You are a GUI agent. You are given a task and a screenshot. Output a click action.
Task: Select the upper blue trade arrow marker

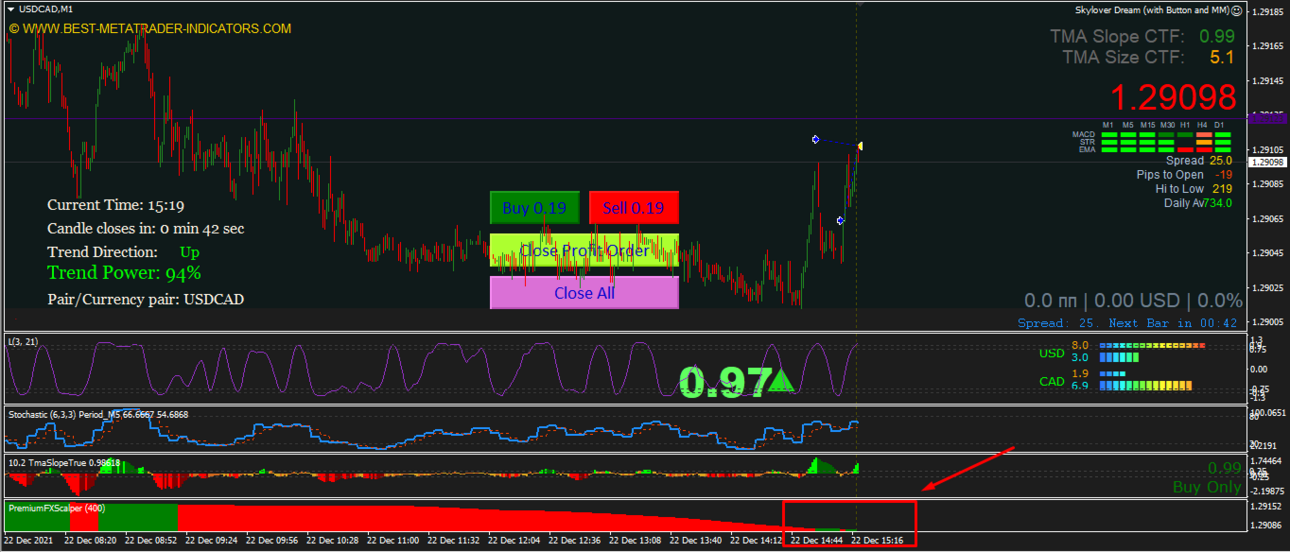[816, 139]
